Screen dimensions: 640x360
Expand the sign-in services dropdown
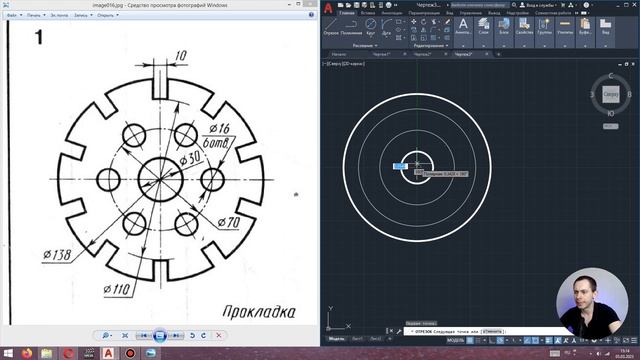556,5
